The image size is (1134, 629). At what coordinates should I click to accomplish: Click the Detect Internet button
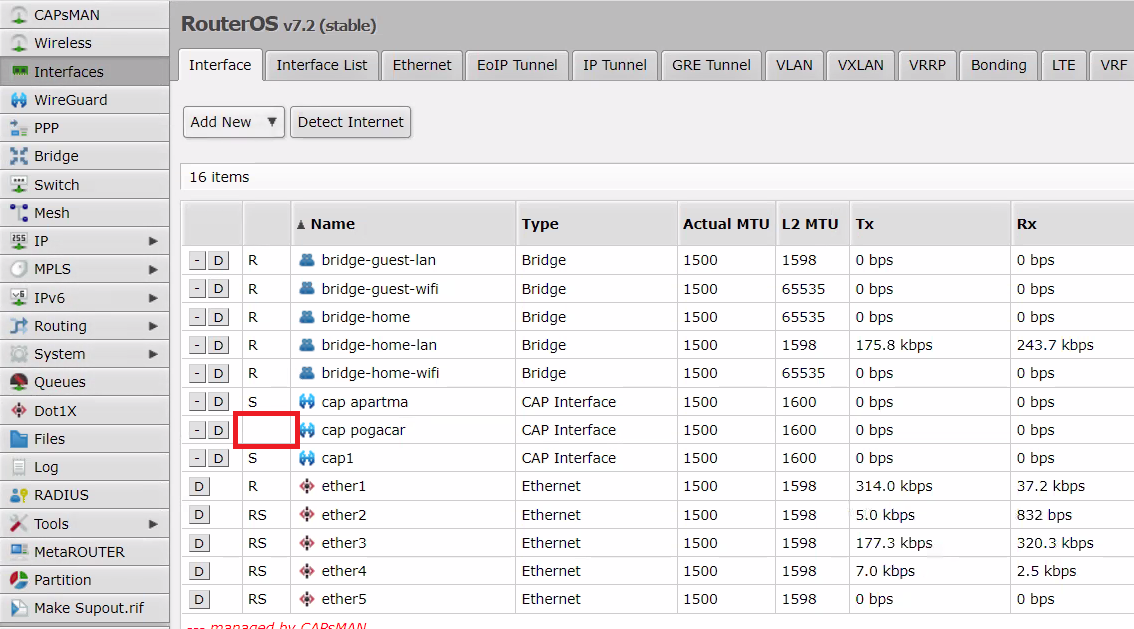[x=351, y=122]
